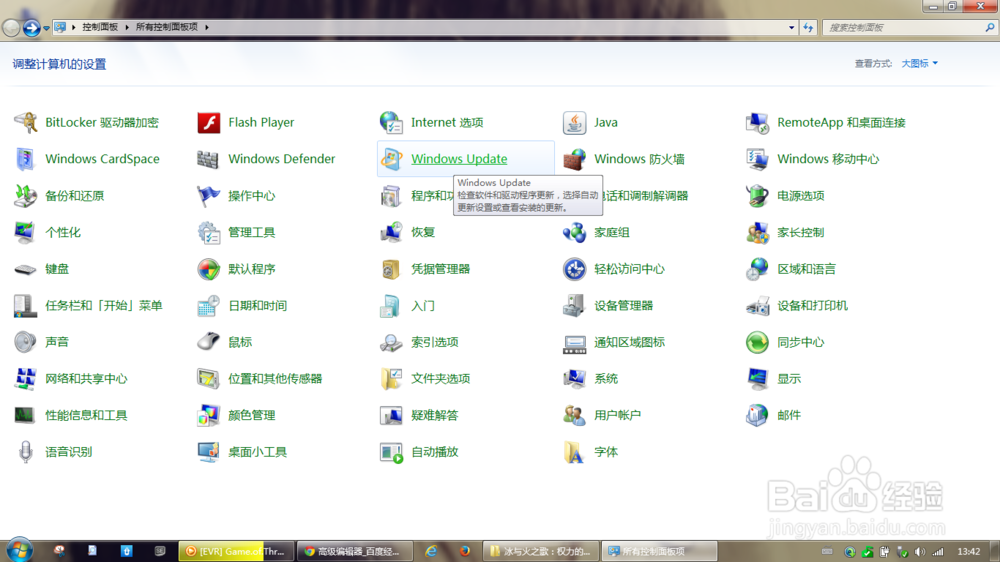1000x562 pixels.
Task: Click the 个性化 icon
Action: coord(26,232)
